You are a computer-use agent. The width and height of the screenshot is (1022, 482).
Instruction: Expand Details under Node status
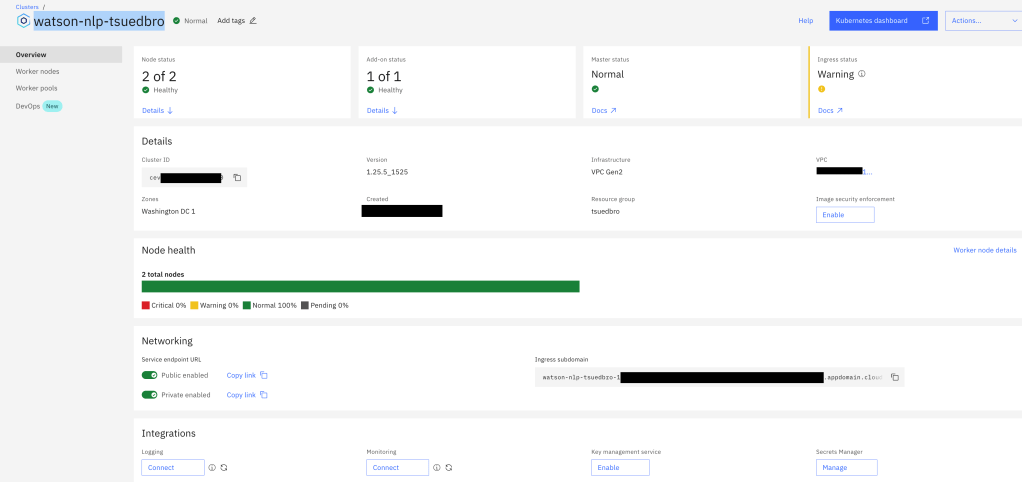tap(157, 111)
